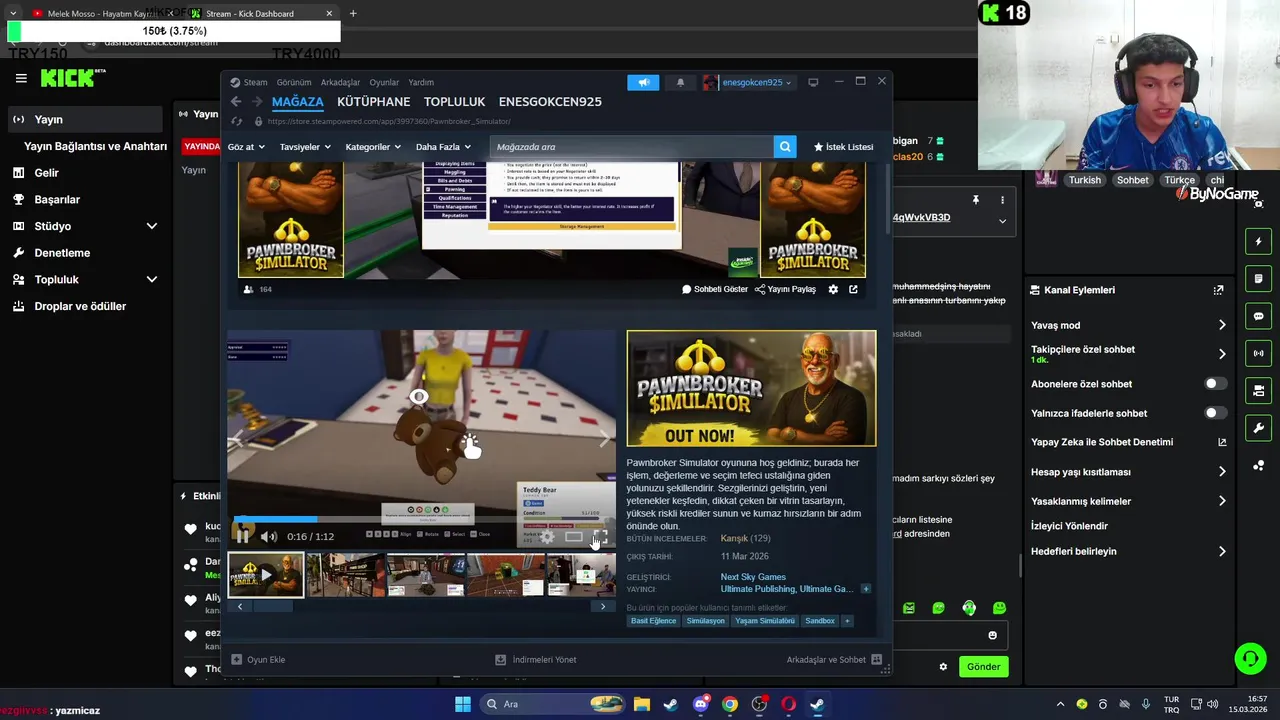Click Yayını Paylaş share button

pyautogui.click(x=785, y=289)
